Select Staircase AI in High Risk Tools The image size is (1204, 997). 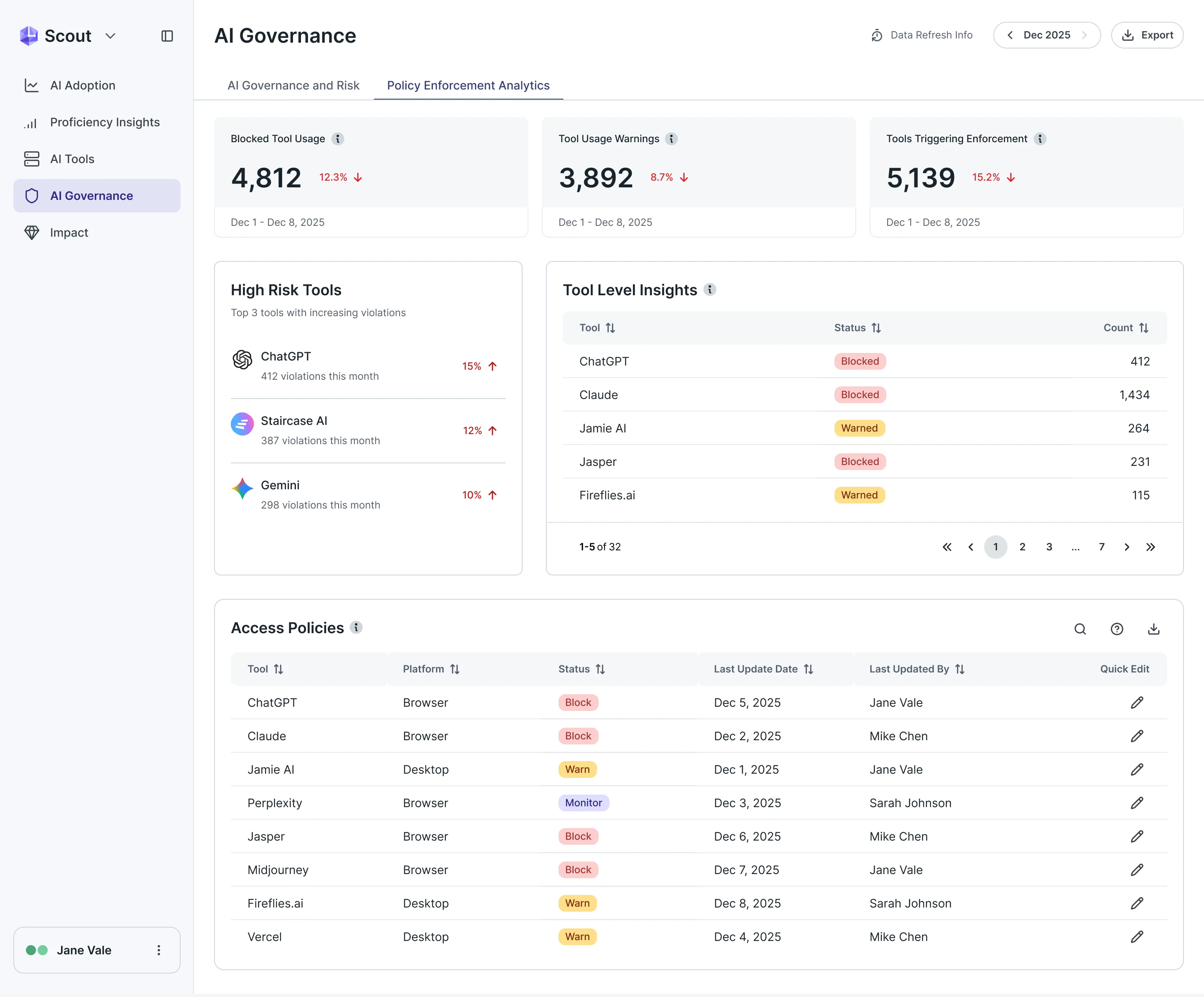(x=368, y=431)
